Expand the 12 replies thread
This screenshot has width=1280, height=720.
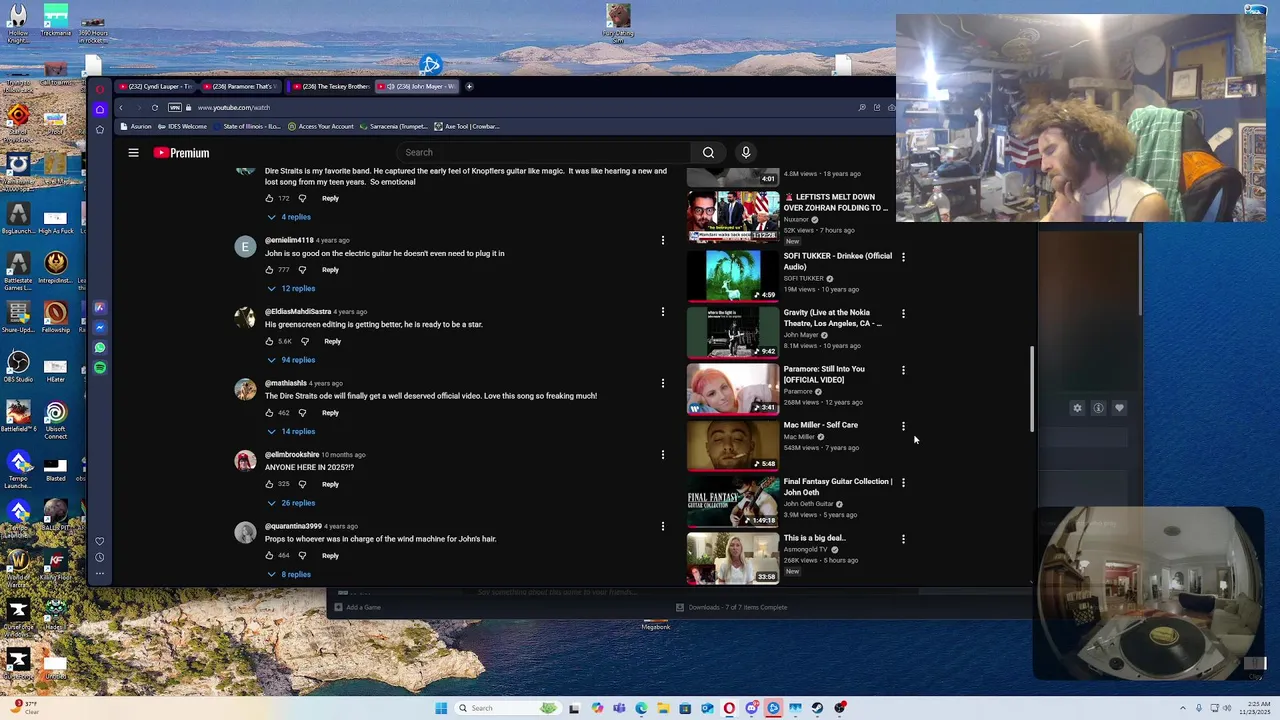[291, 289]
